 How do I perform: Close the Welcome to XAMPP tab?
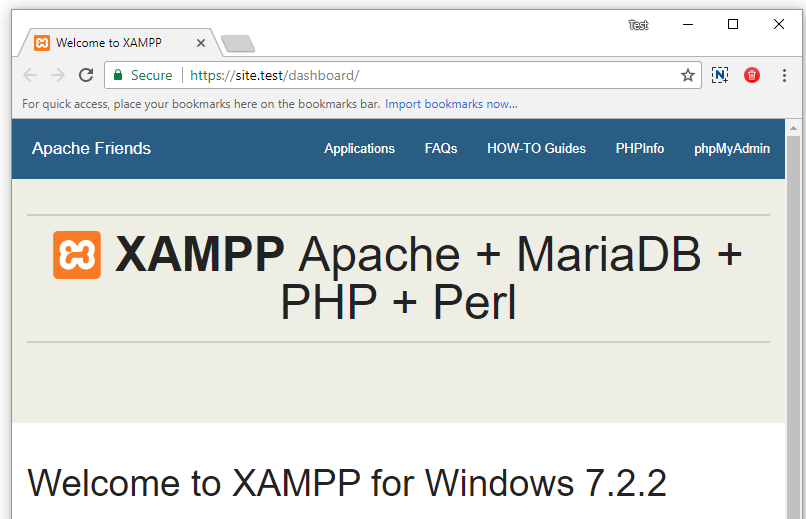click(201, 43)
